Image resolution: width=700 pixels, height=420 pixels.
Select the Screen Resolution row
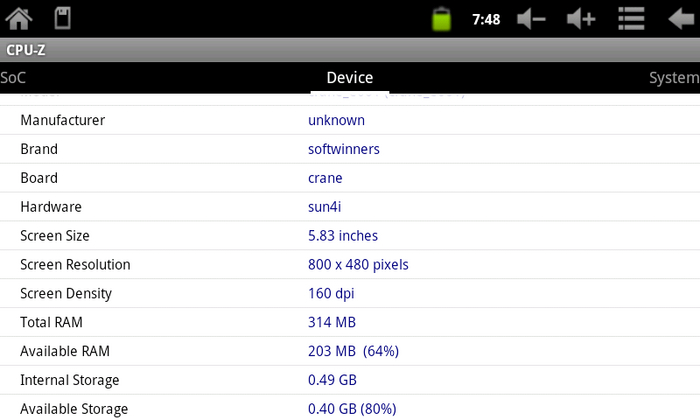click(350, 265)
